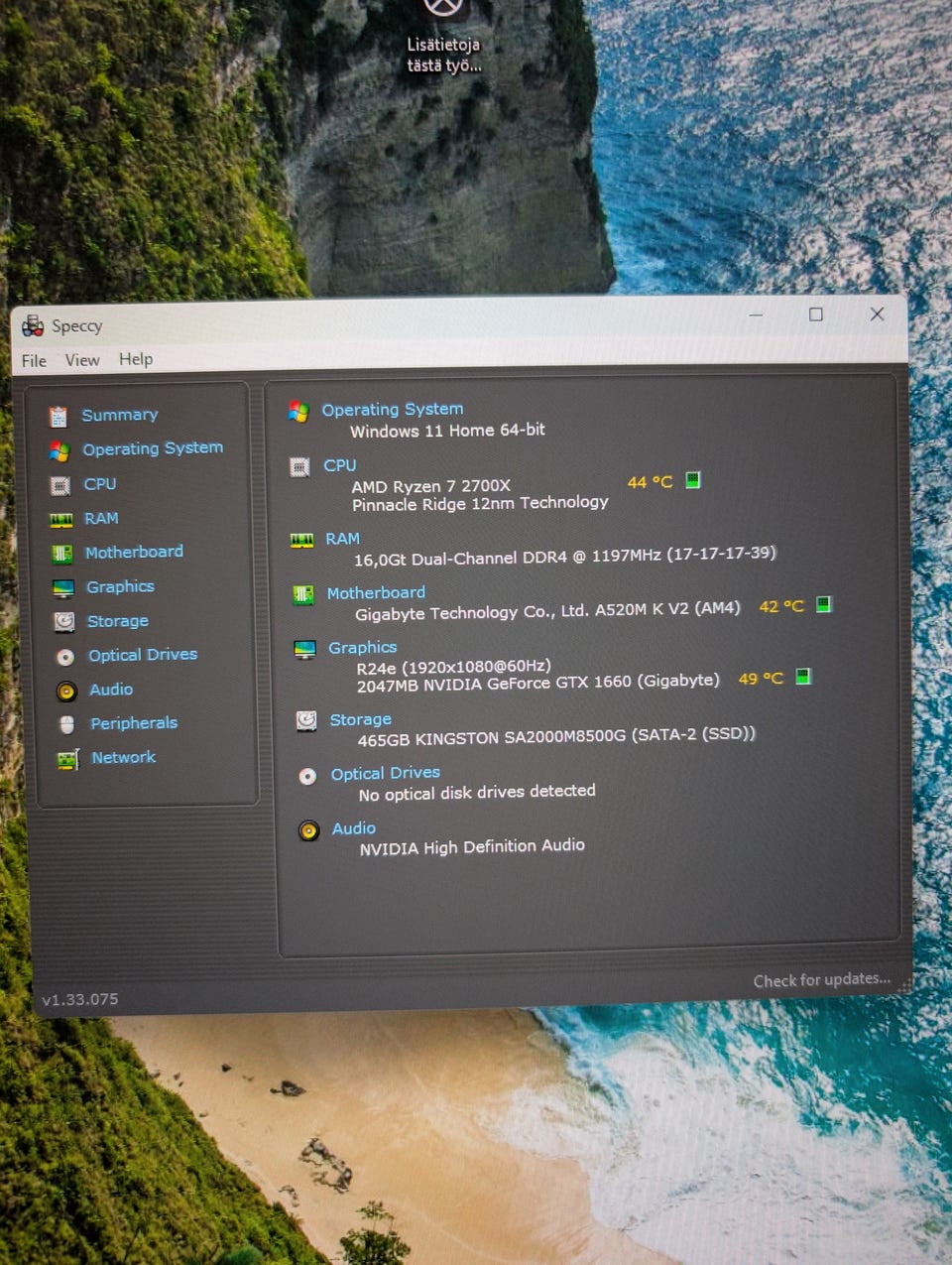Select Operating System in the sidebar

[153, 448]
